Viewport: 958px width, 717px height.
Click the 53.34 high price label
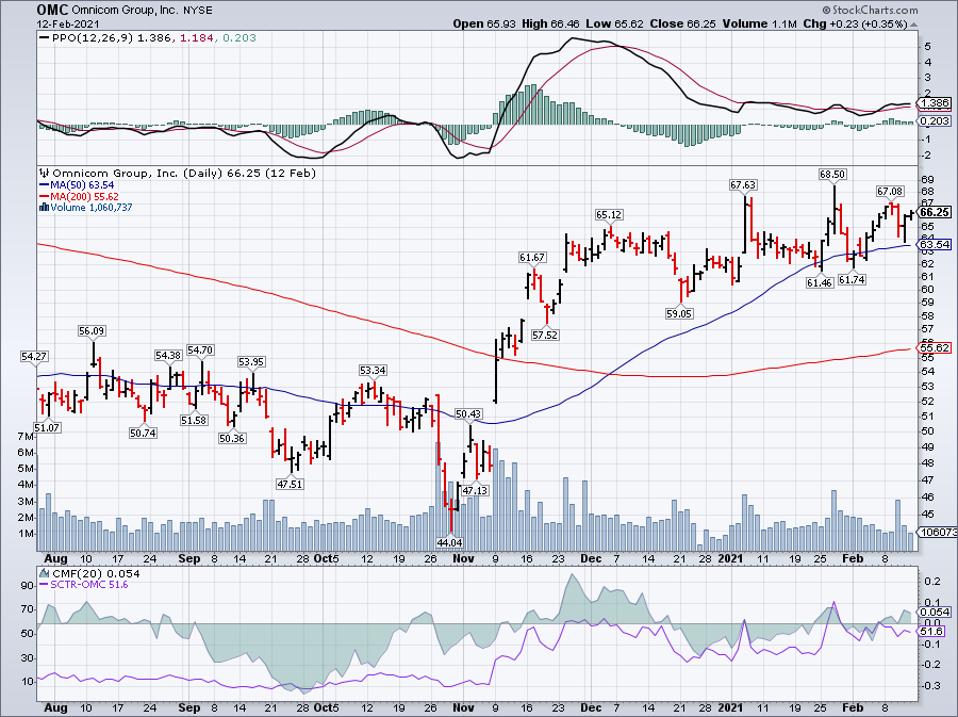pyautogui.click(x=373, y=371)
